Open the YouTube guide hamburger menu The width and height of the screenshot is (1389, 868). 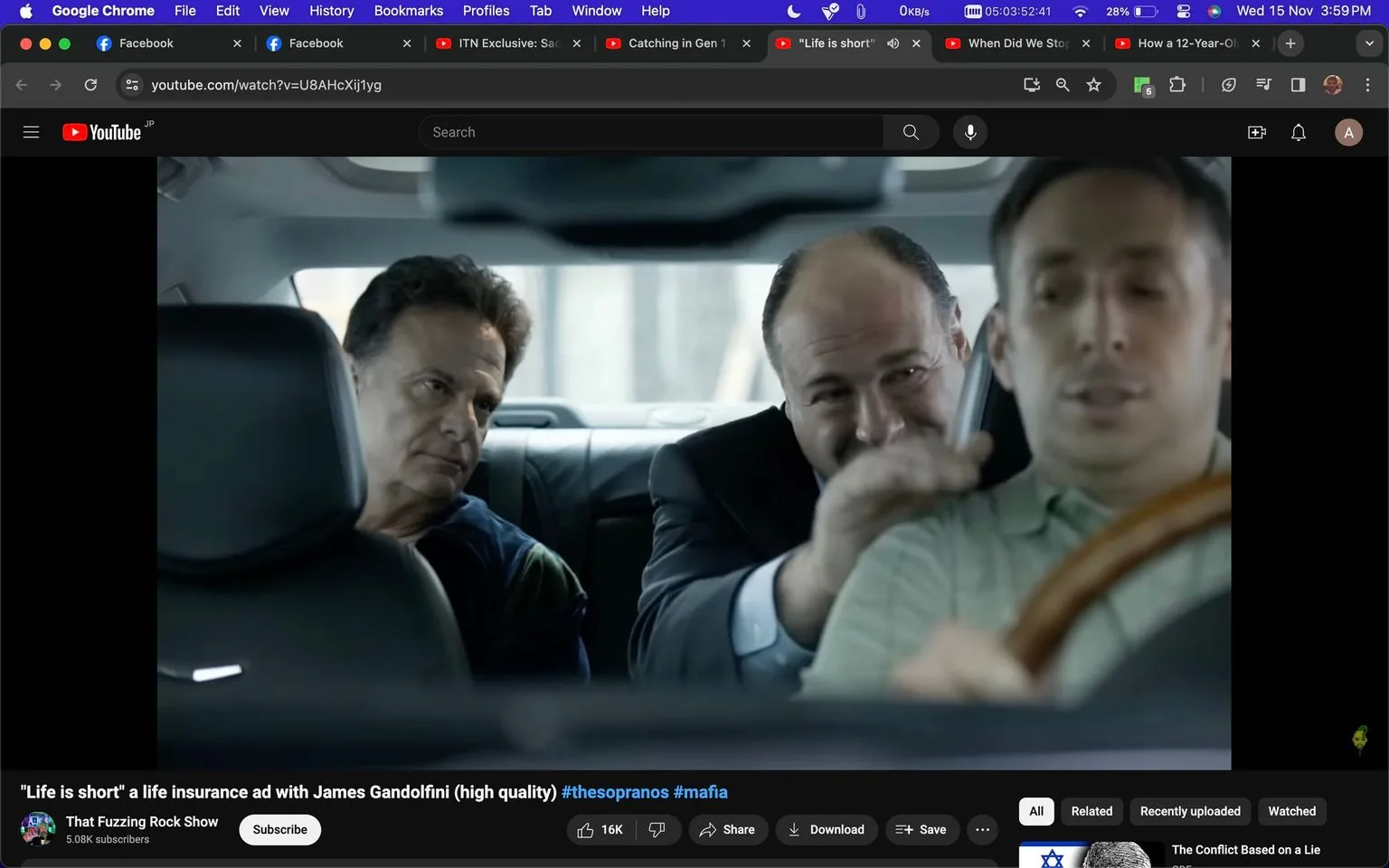click(30, 132)
